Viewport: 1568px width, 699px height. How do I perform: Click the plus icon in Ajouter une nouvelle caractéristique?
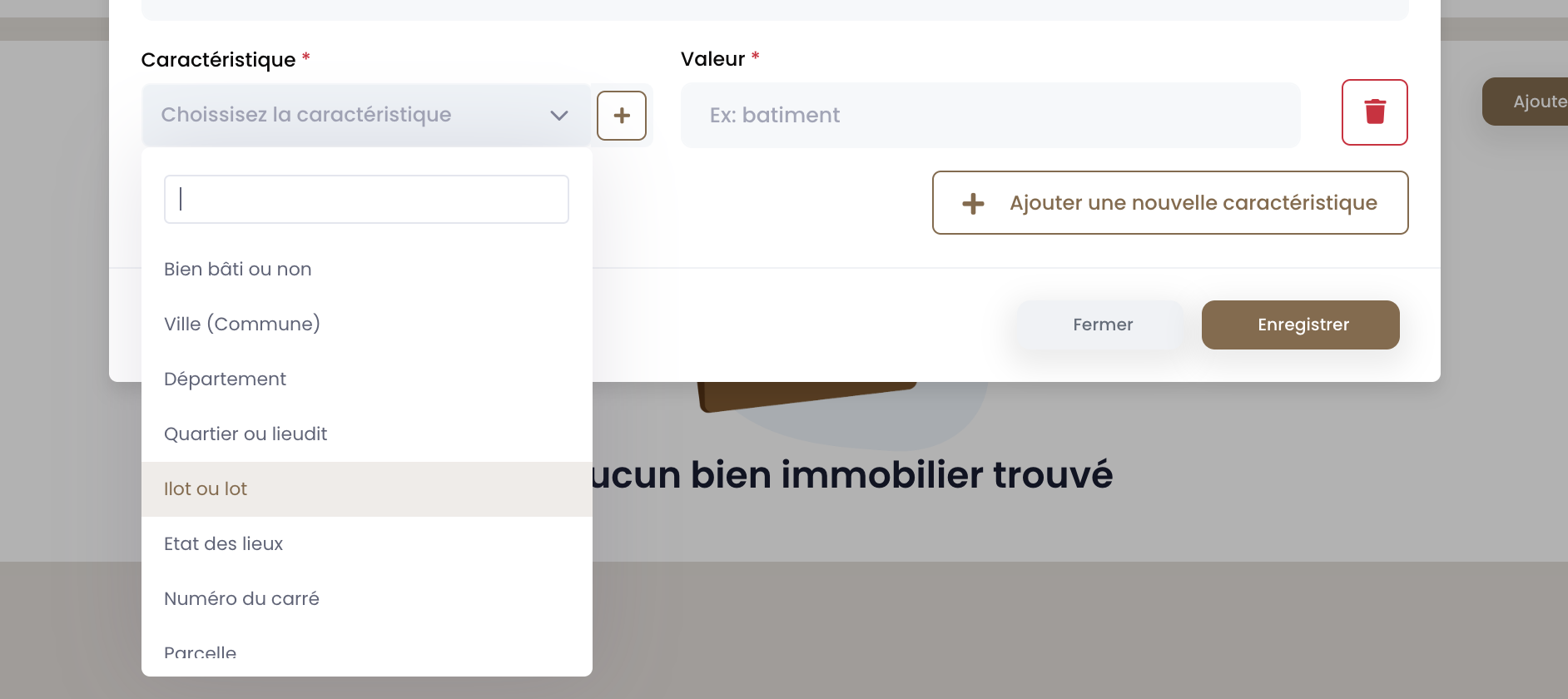pyautogui.click(x=973, y=204)
